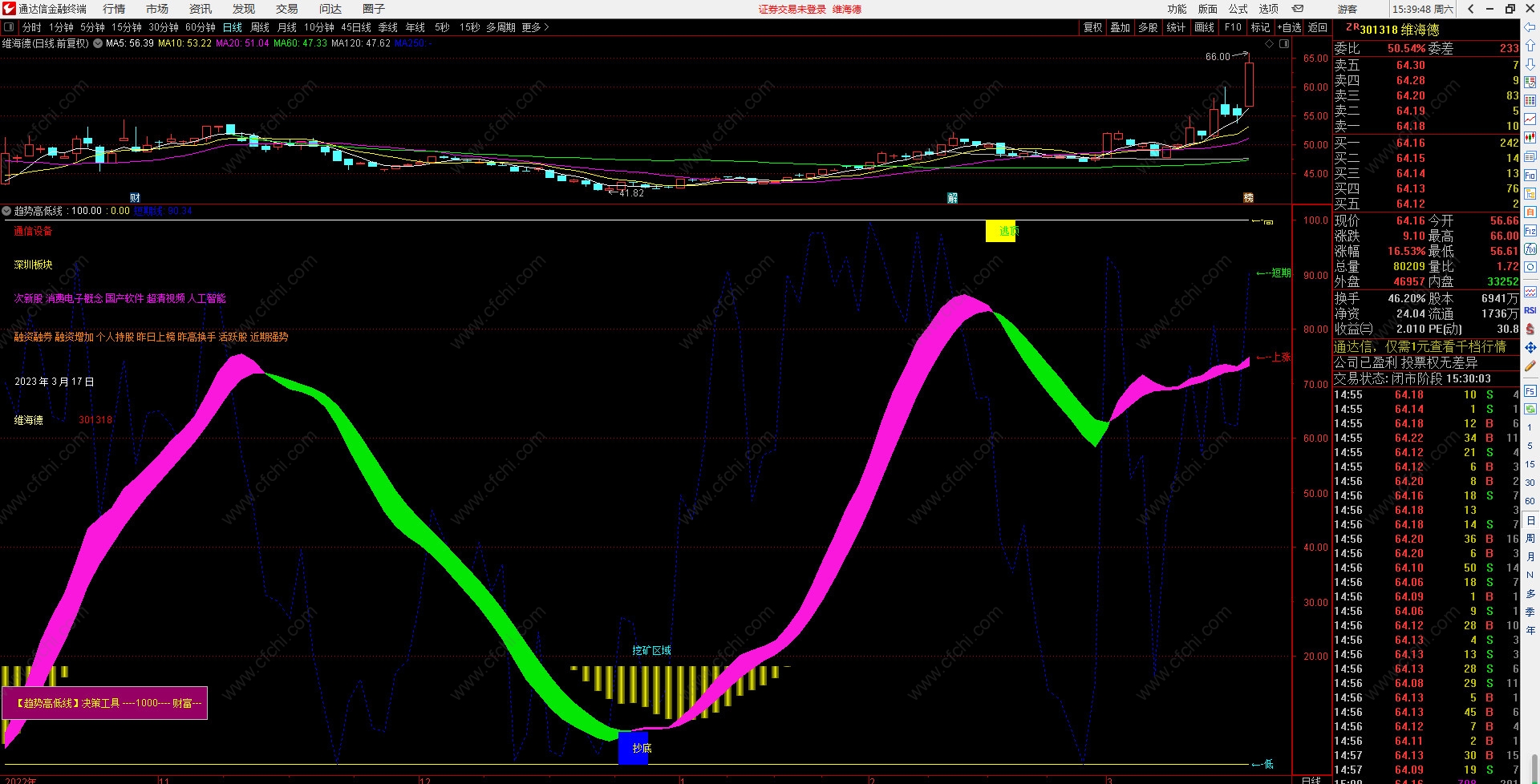
Task: Select the 5分钟 period tab
Action: click(93, 27)
